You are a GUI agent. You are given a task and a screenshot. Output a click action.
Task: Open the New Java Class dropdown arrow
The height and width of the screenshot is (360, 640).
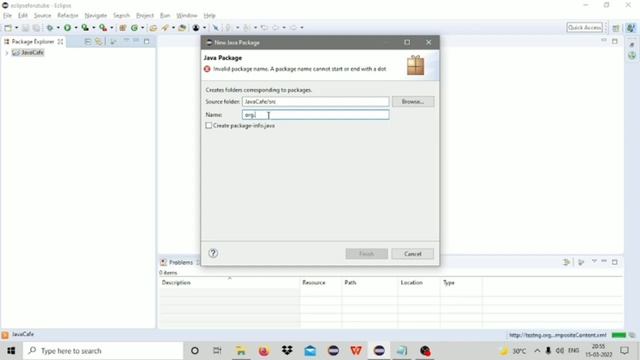click(x=142, y=28)
